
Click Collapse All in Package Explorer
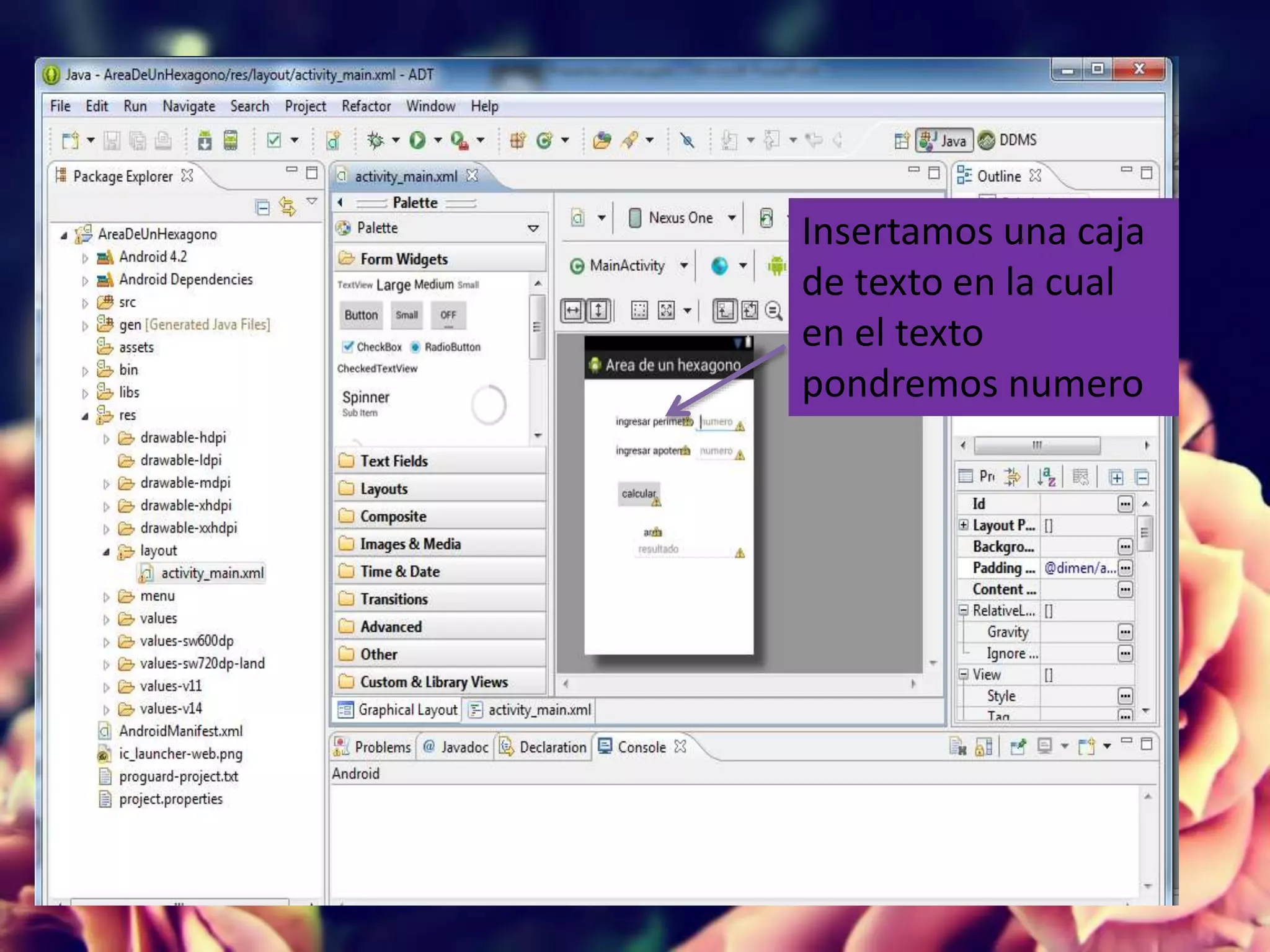click(x=263, y=206)
